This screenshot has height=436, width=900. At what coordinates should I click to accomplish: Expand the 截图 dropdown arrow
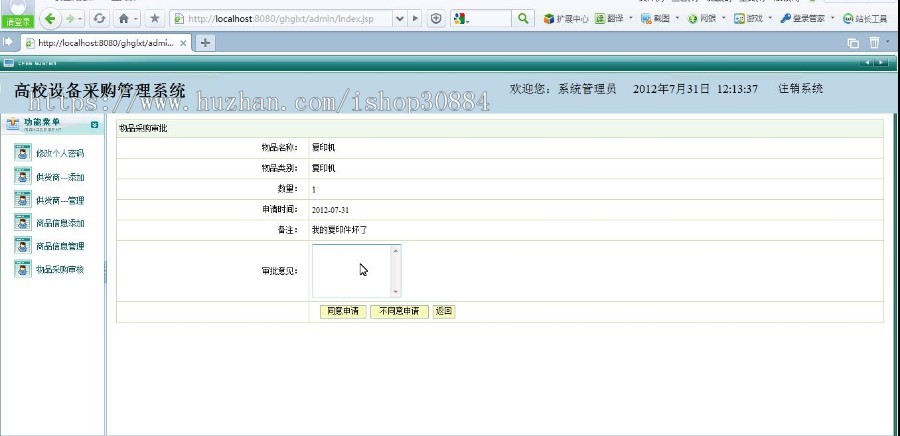click(x=677, y=18)
